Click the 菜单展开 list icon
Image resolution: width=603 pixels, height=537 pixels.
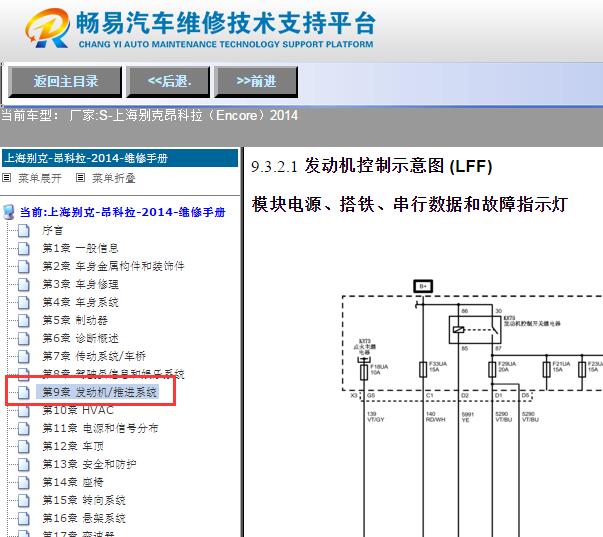(x=7, y=178)
